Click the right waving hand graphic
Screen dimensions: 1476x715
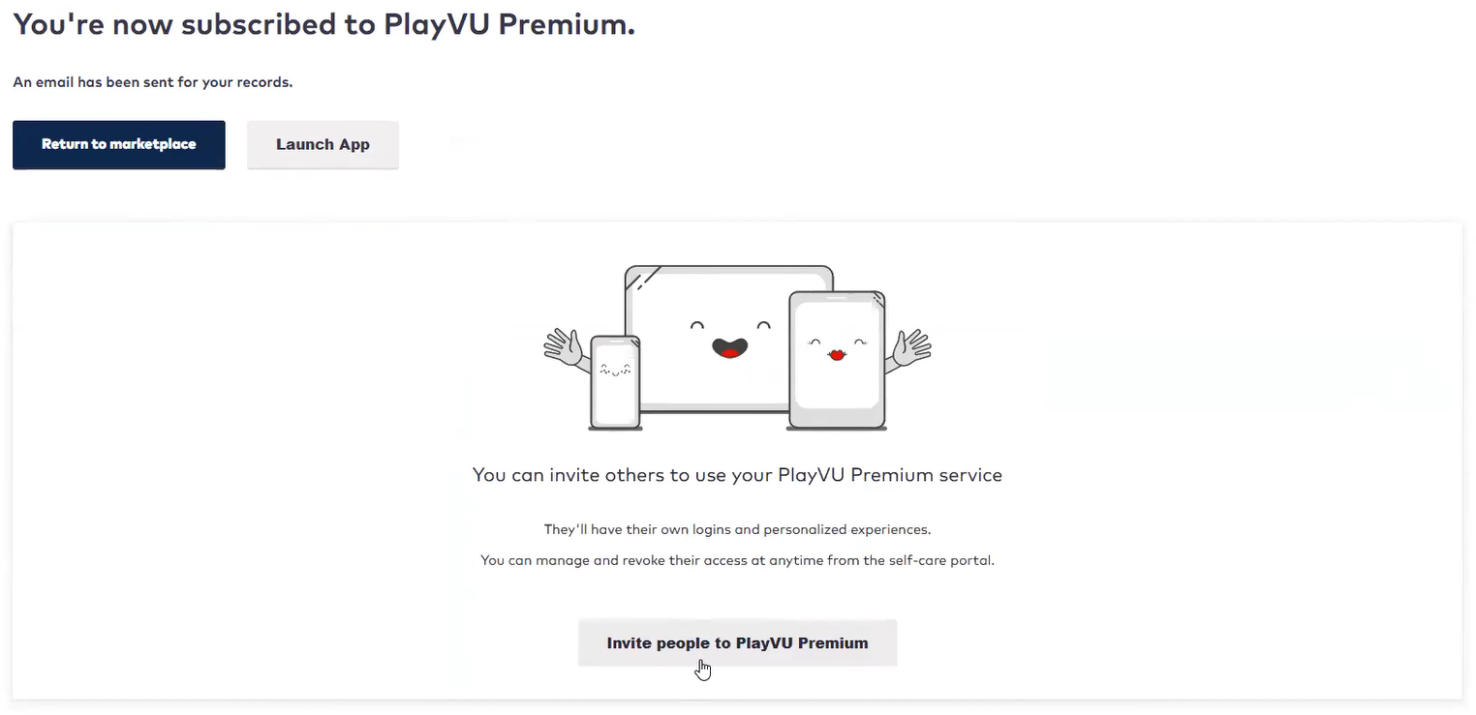click(909, 350)
